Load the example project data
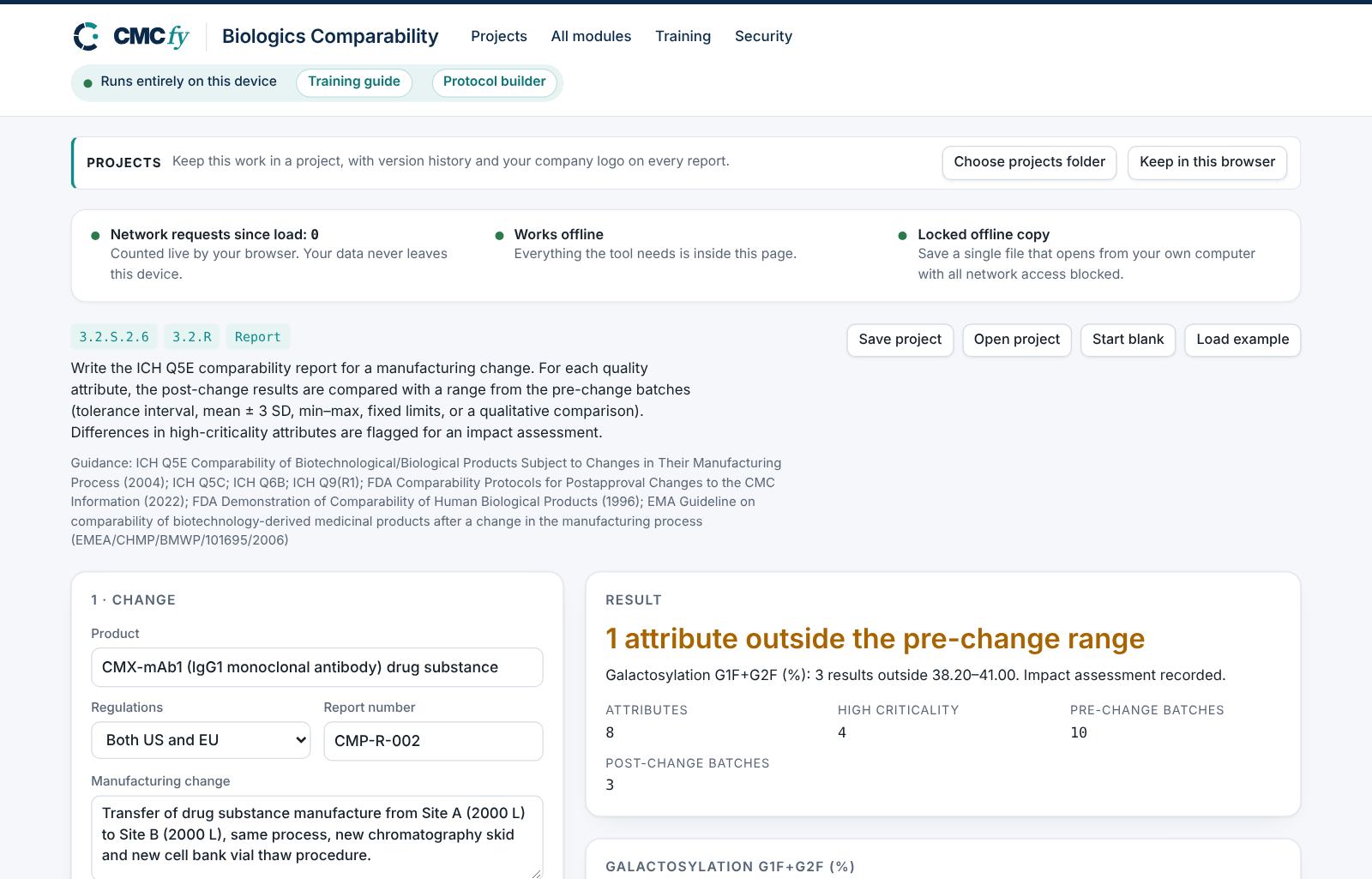 pos(1243,340)
